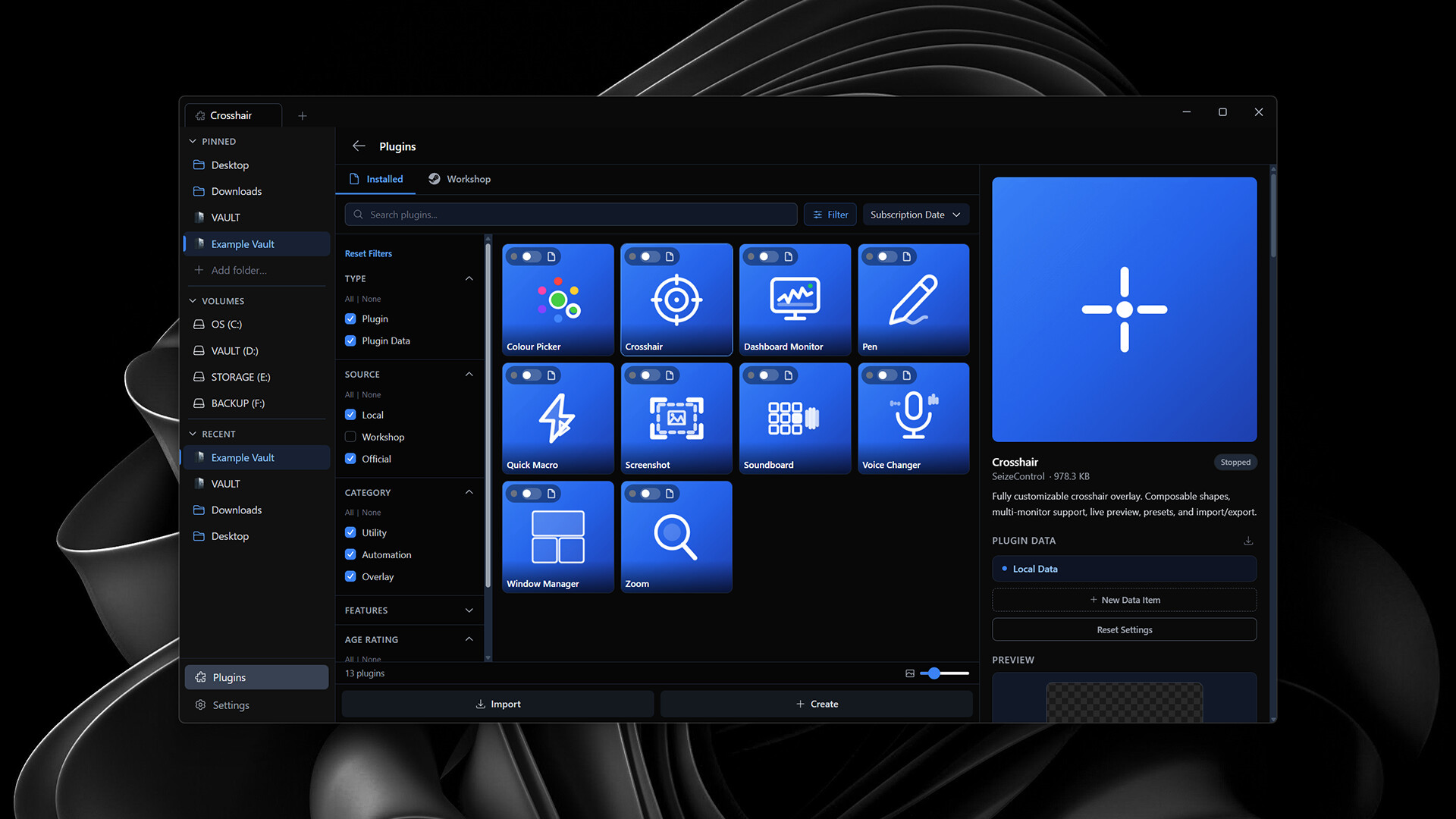Open the Subscription Date sort dropdown

[x=915, y=215]
